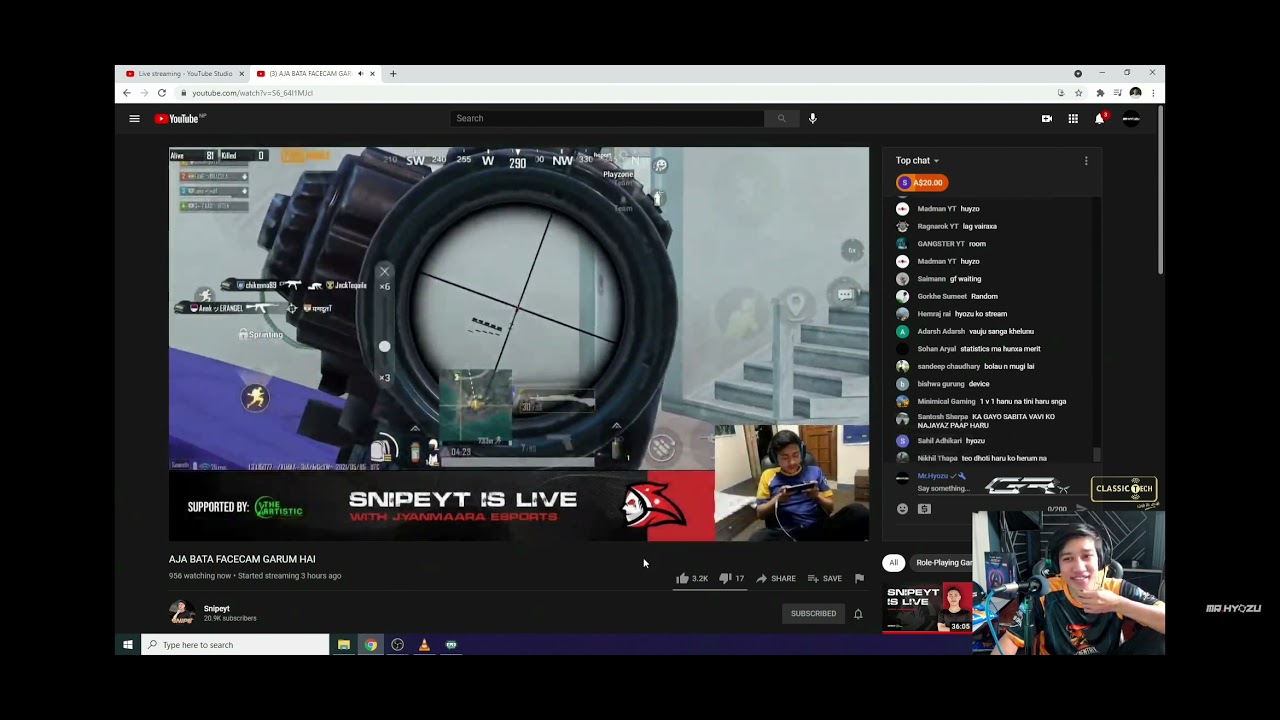Open the YouTube hamburger guide menu
The image size is (1280, 720).
tap(134, 119)
